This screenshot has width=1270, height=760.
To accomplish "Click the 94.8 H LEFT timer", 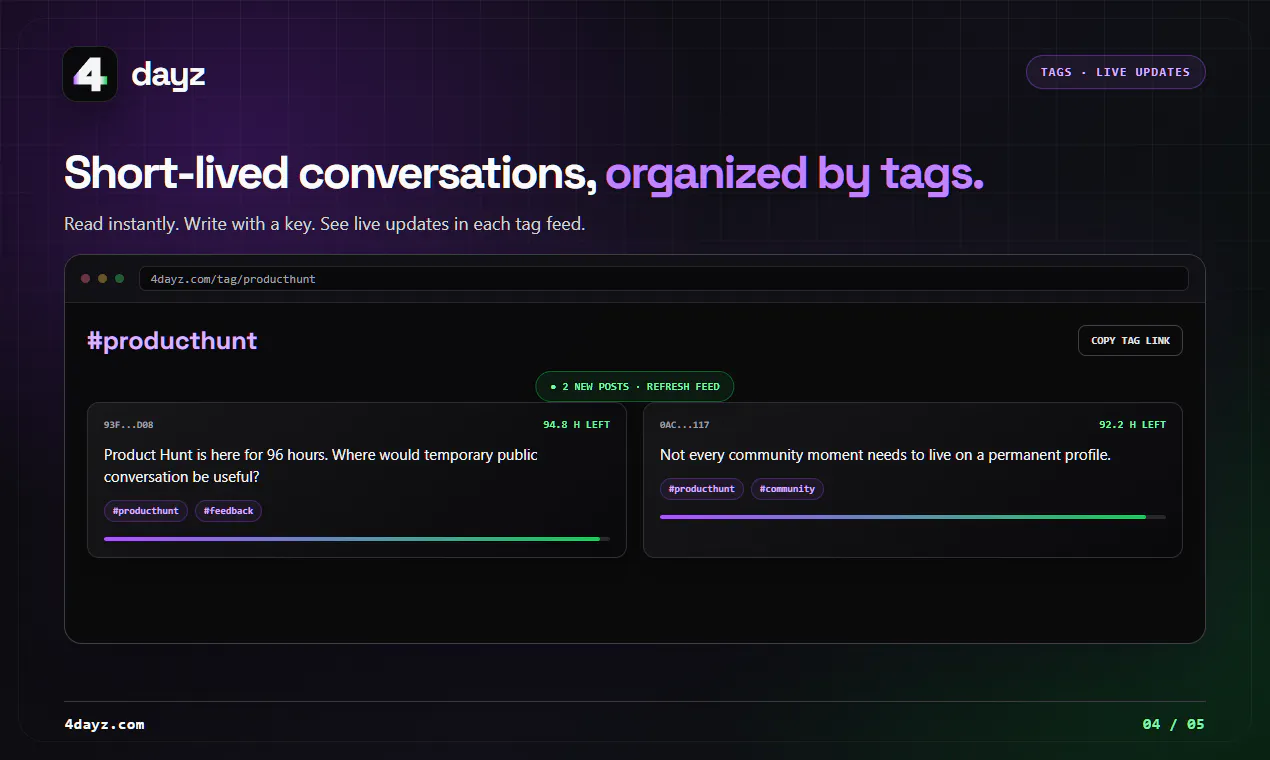I will pos(577,425).
